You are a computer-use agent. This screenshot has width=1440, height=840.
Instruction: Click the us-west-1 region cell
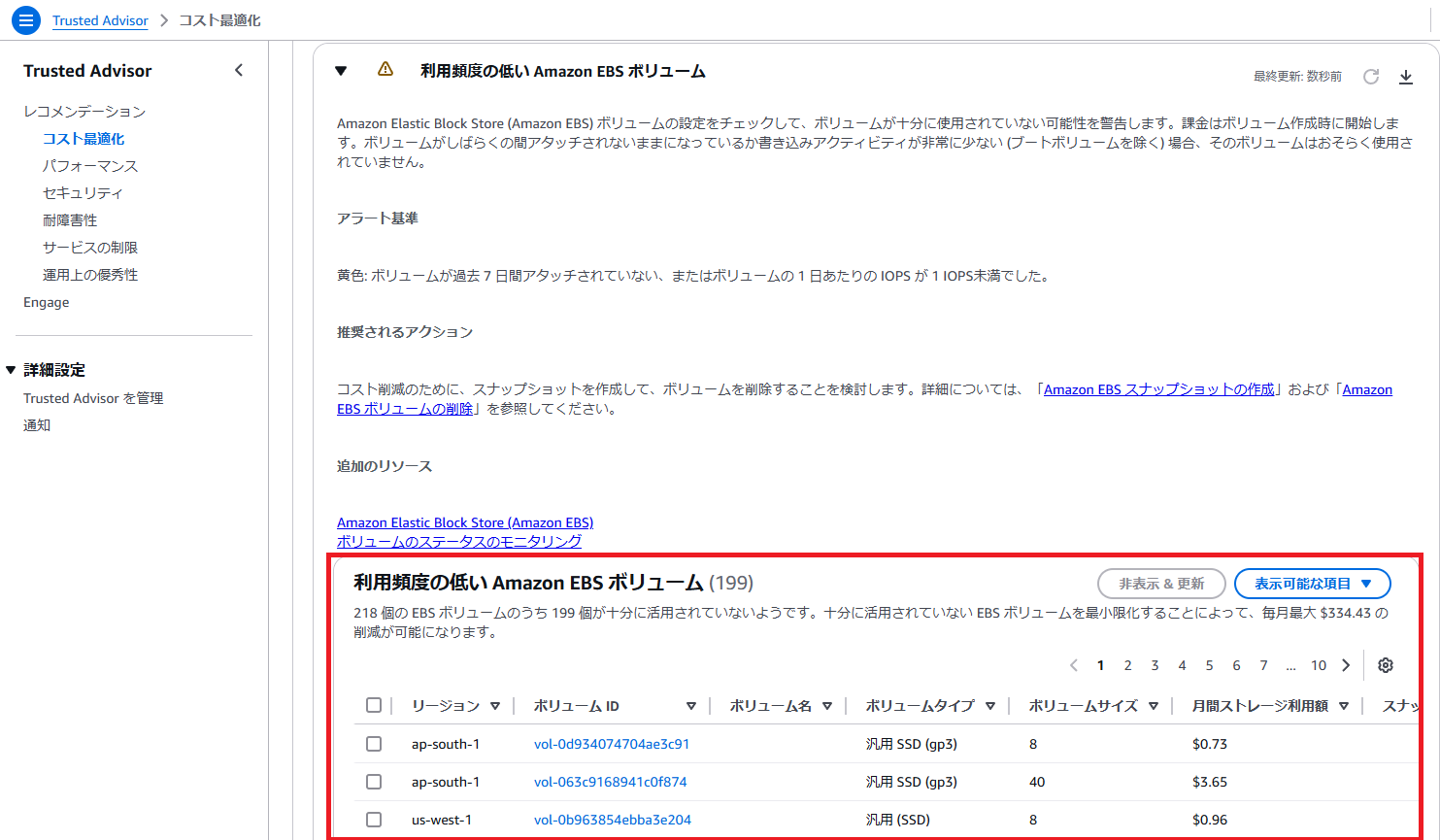point(442,820)
